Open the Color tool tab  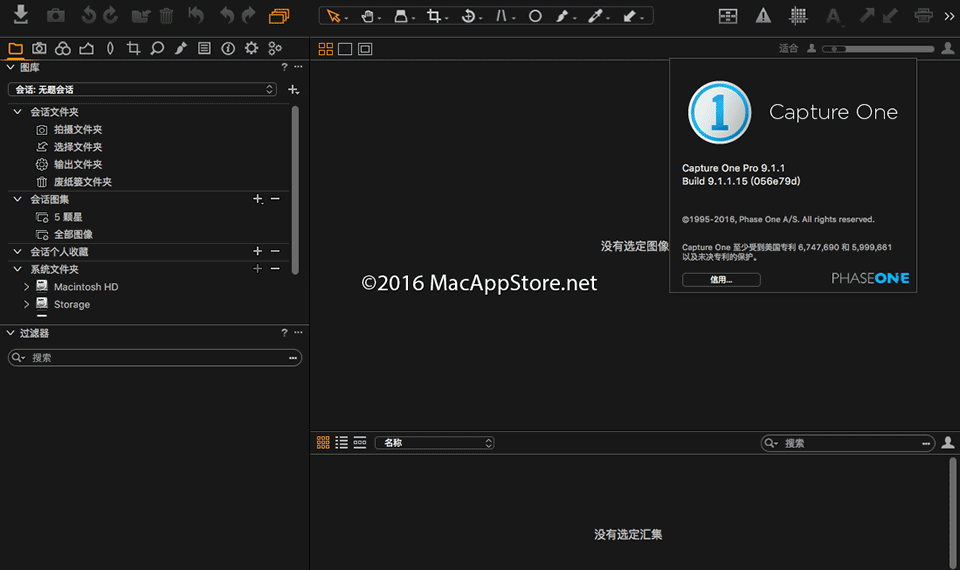pyautogui.click(x=62, y=49)
